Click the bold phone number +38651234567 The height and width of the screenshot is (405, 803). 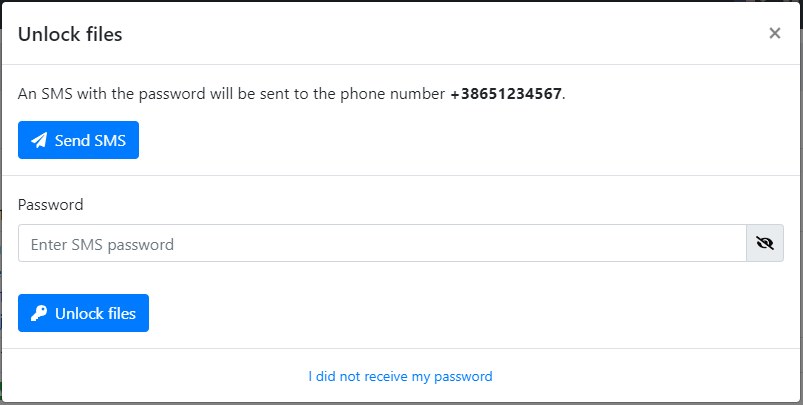506,94
